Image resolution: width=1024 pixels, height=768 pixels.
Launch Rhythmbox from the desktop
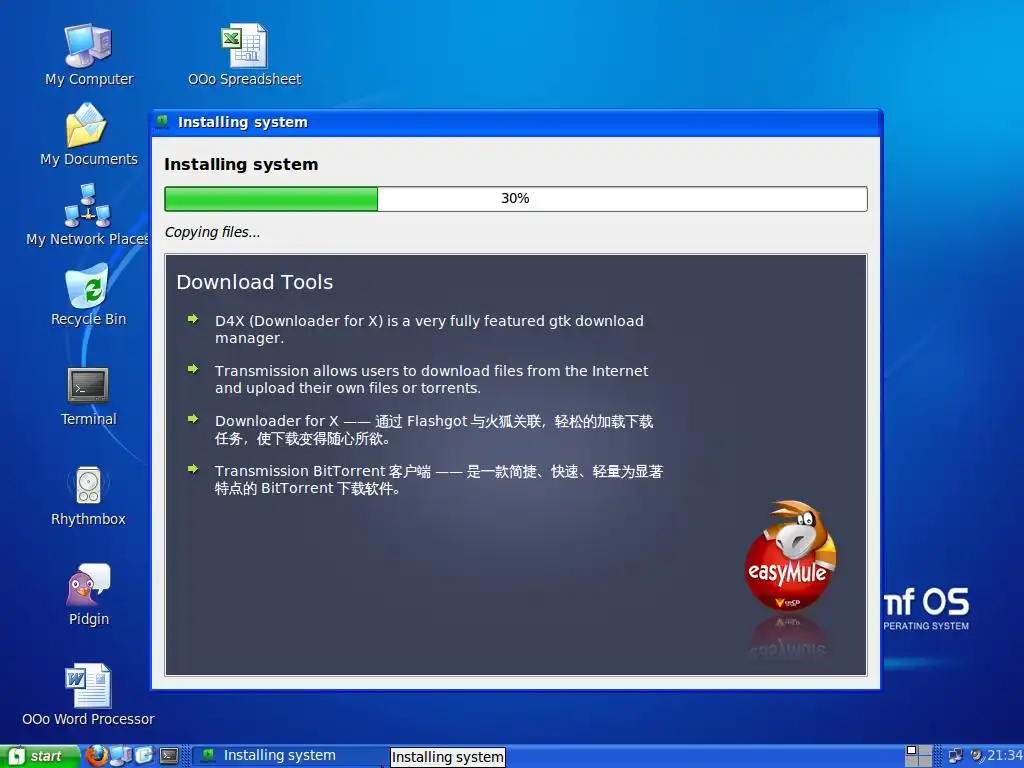[x=88, y=496]
